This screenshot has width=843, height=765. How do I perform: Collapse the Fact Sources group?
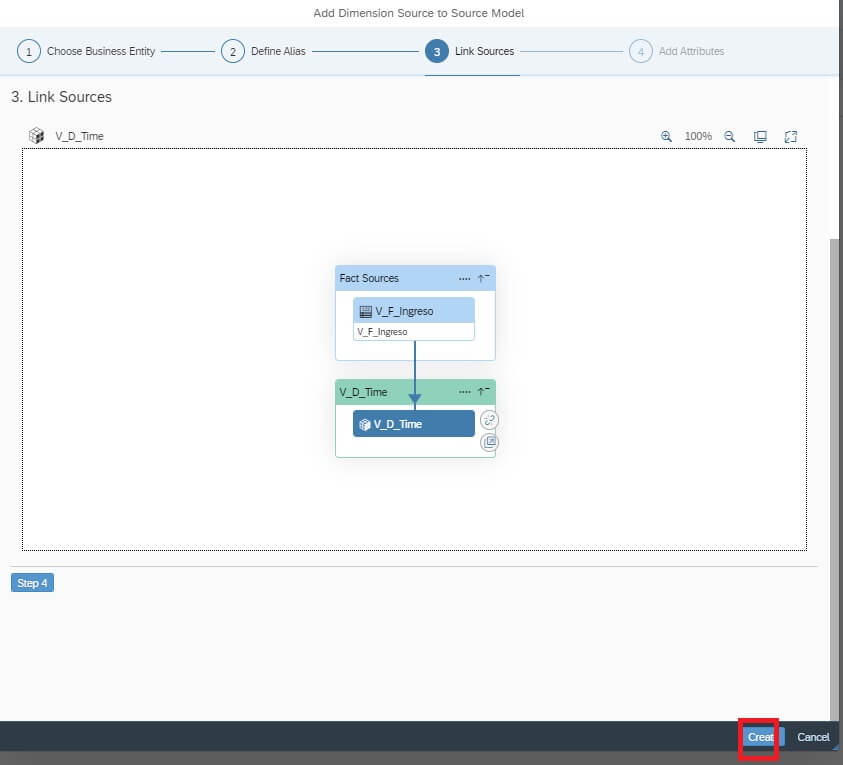click(483, 278)
